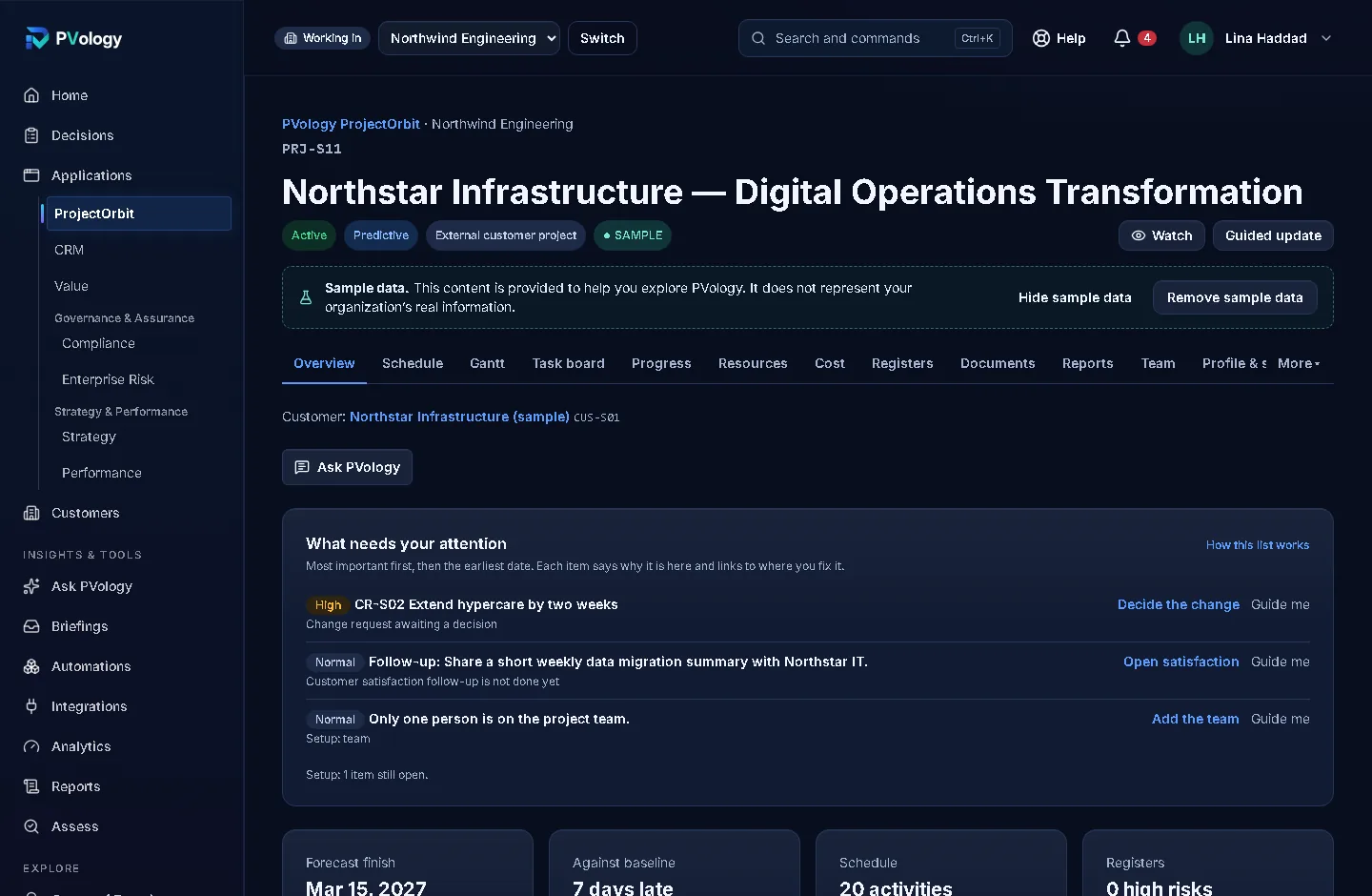The height and width of the screenshot is (896, 1372).
Task: Click the PVology logo icon
Action: tap(36, 38)
